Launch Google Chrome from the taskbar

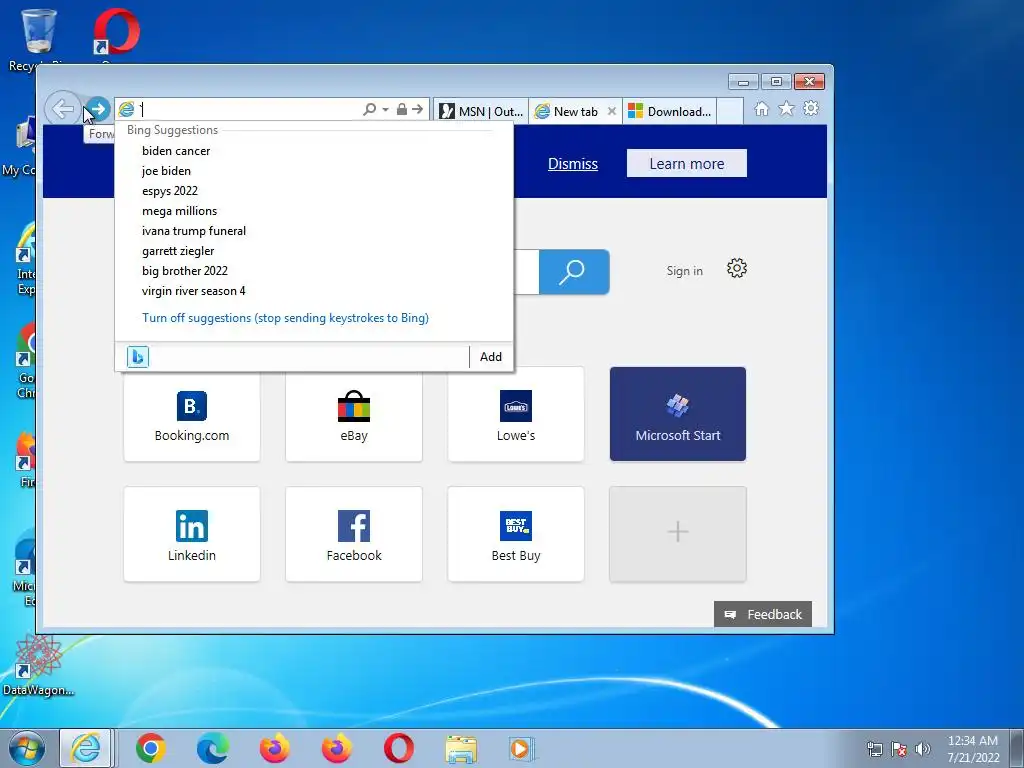[x=150, y=748]
